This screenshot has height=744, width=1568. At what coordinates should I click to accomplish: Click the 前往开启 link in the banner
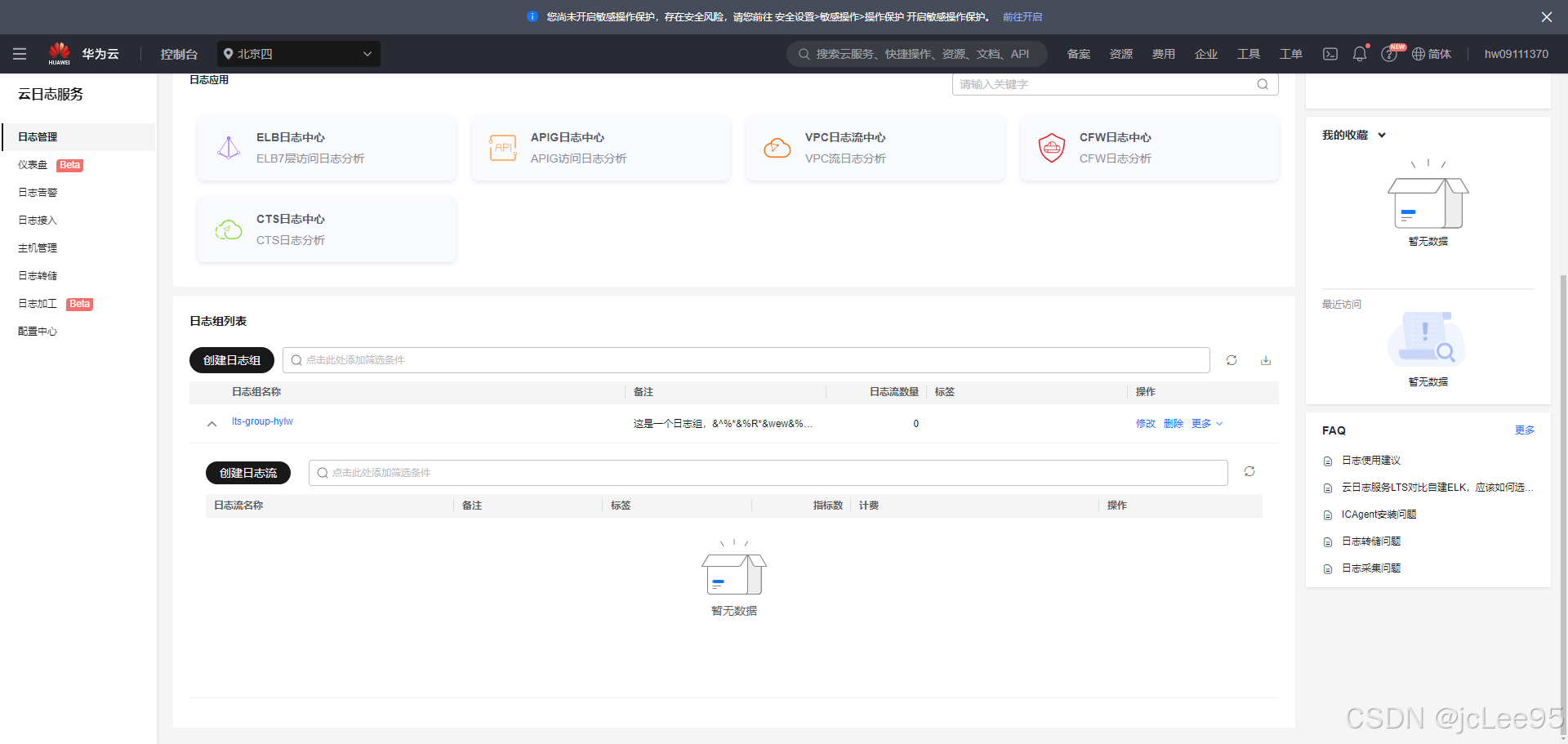click(1022, 17)
